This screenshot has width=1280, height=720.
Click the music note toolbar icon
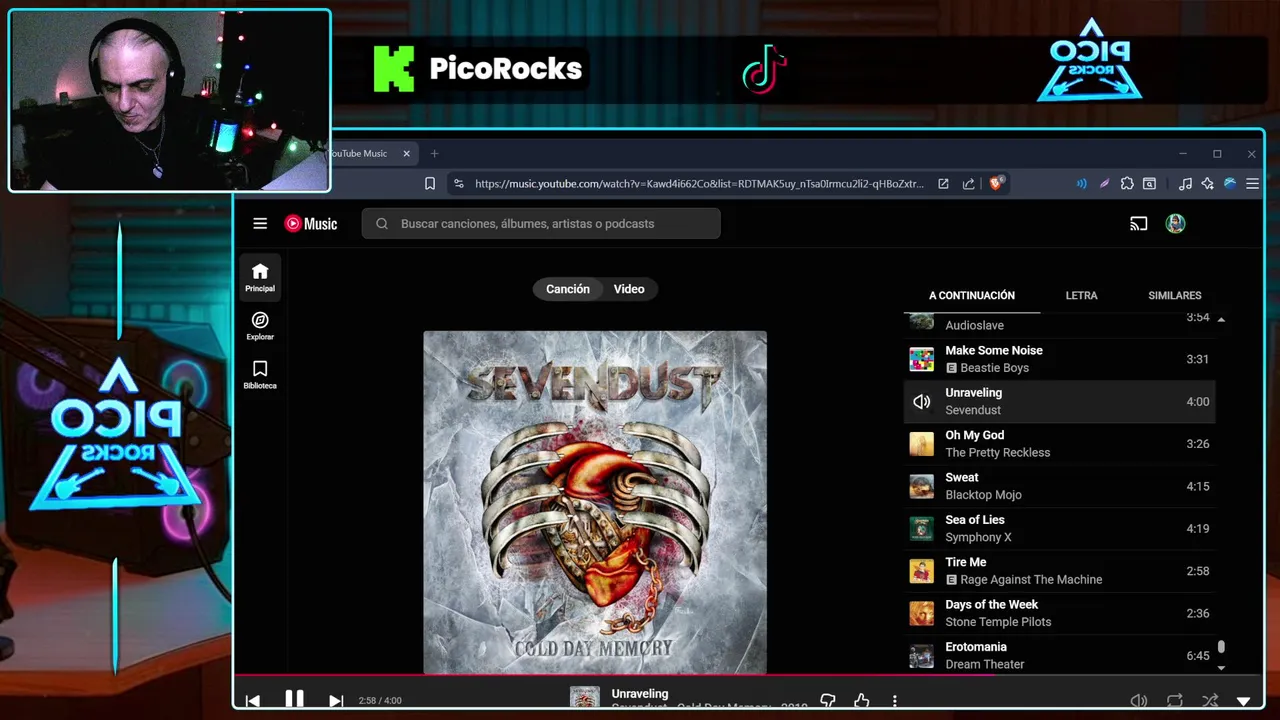1185,184
